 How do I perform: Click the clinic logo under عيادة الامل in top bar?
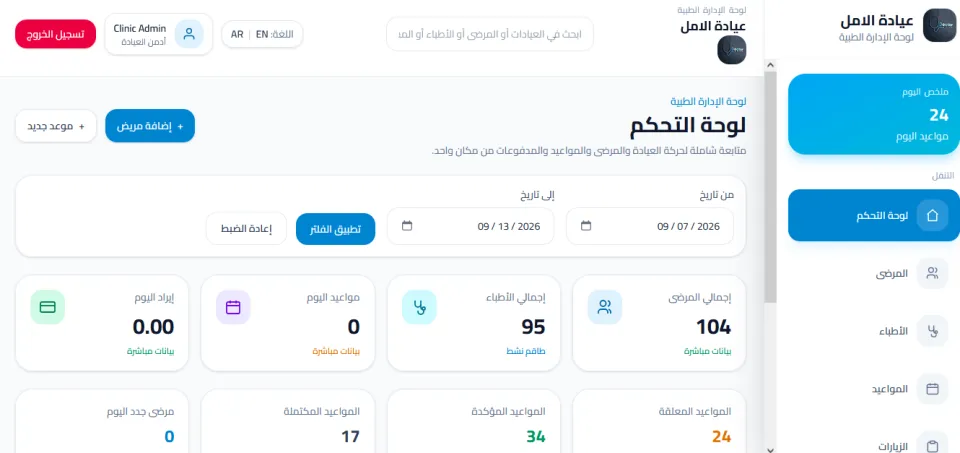(732, 50)
